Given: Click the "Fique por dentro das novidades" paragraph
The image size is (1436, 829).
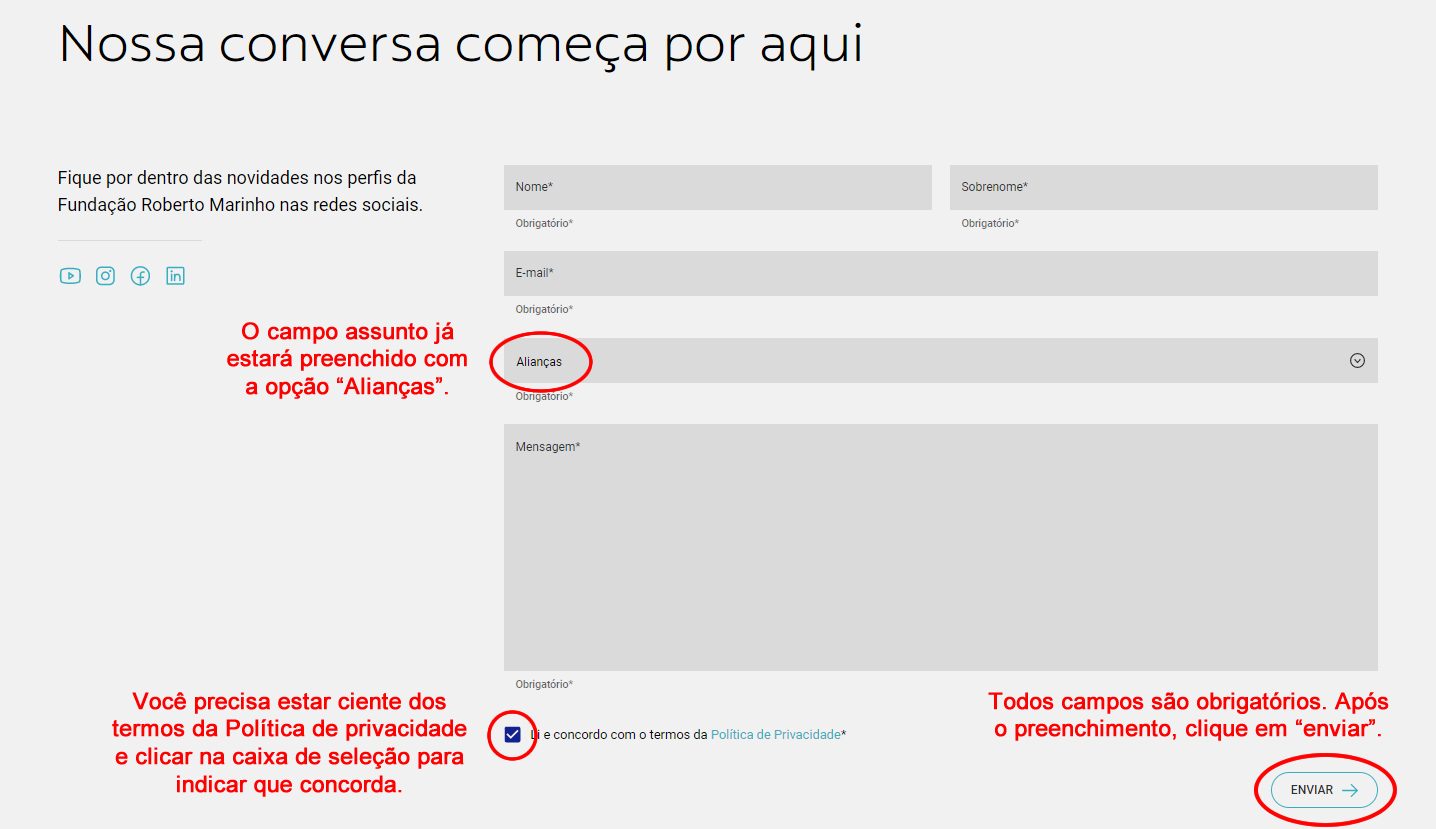Looking at the screenshot, I should [x=240, y=191].
